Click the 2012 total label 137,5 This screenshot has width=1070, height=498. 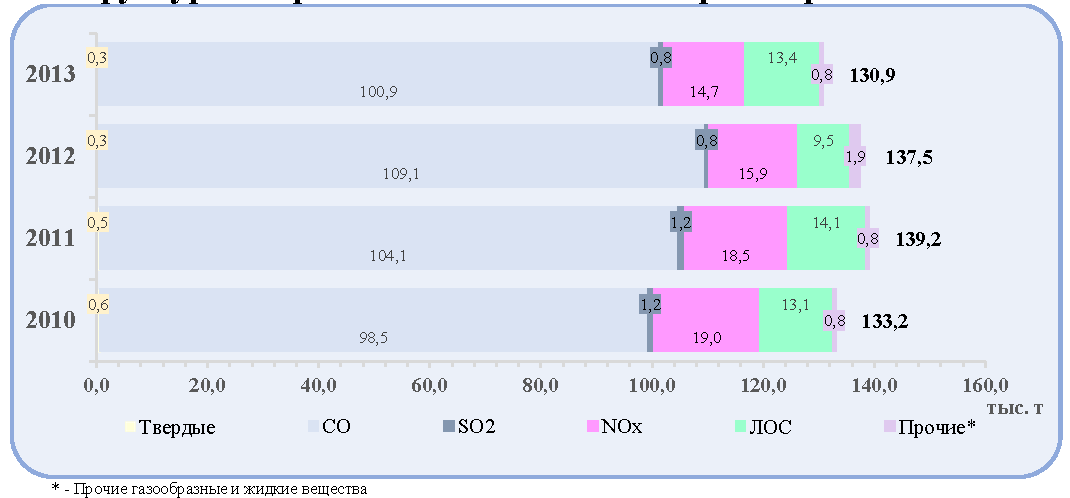tap(909, 158)
